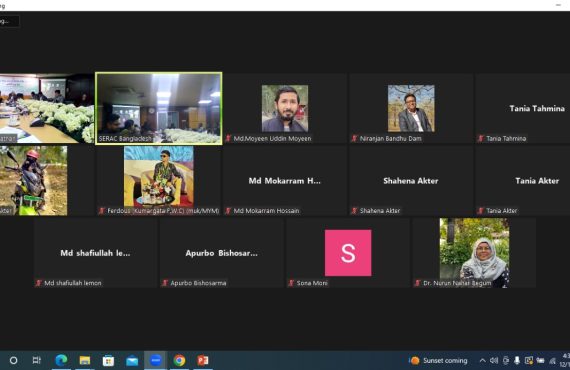The image size is (570, 370).
Task: Click Apurbo Bishosarma's participant tile
Action: 222,253
